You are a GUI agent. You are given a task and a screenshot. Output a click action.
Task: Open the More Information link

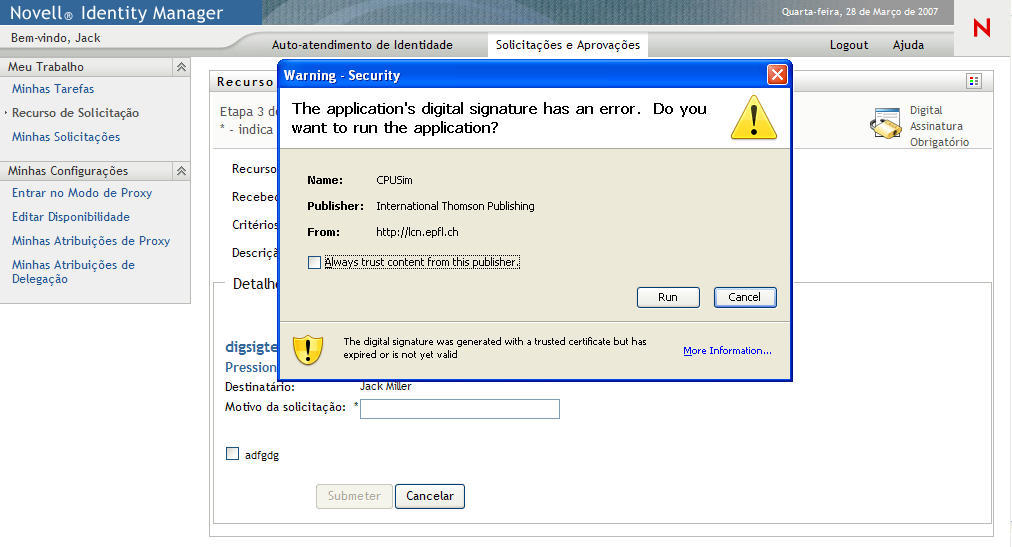coord(727,351)
